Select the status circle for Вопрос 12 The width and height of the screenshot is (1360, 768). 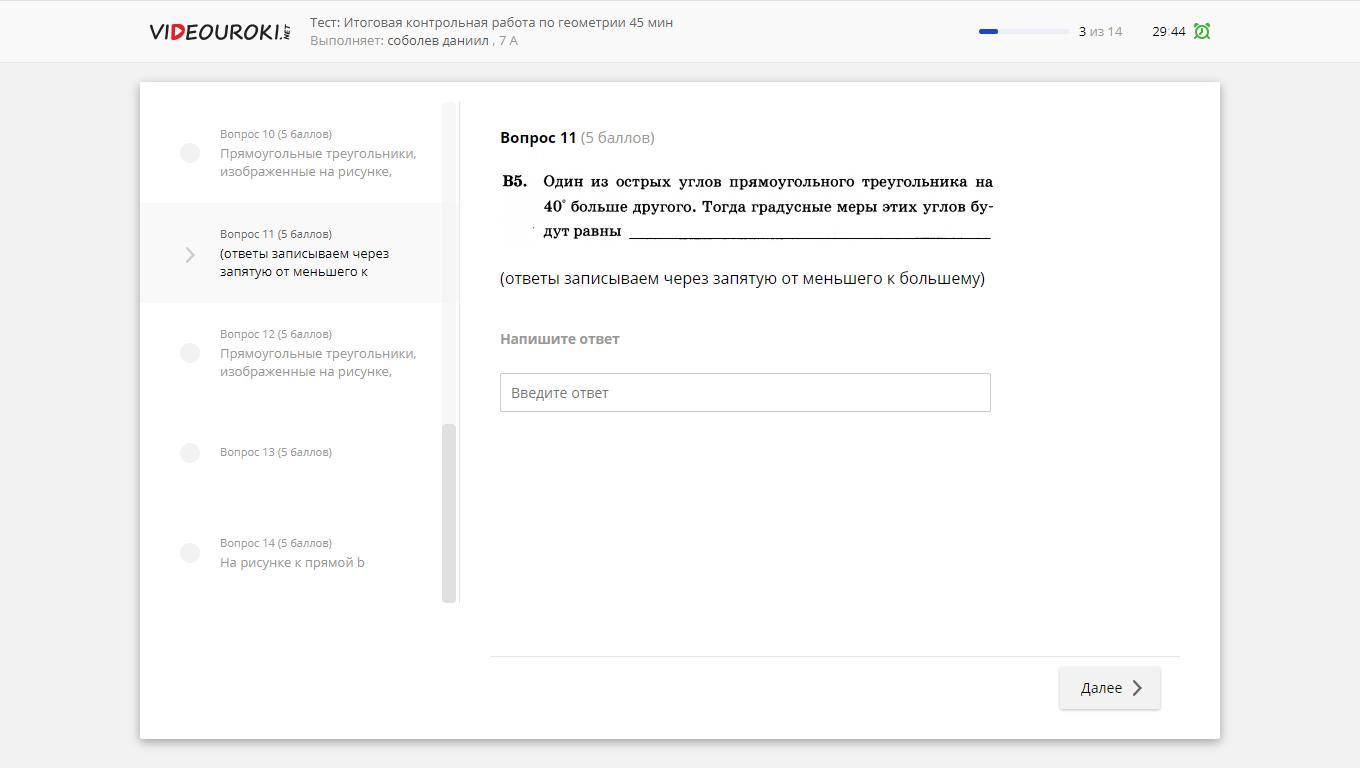190,353
